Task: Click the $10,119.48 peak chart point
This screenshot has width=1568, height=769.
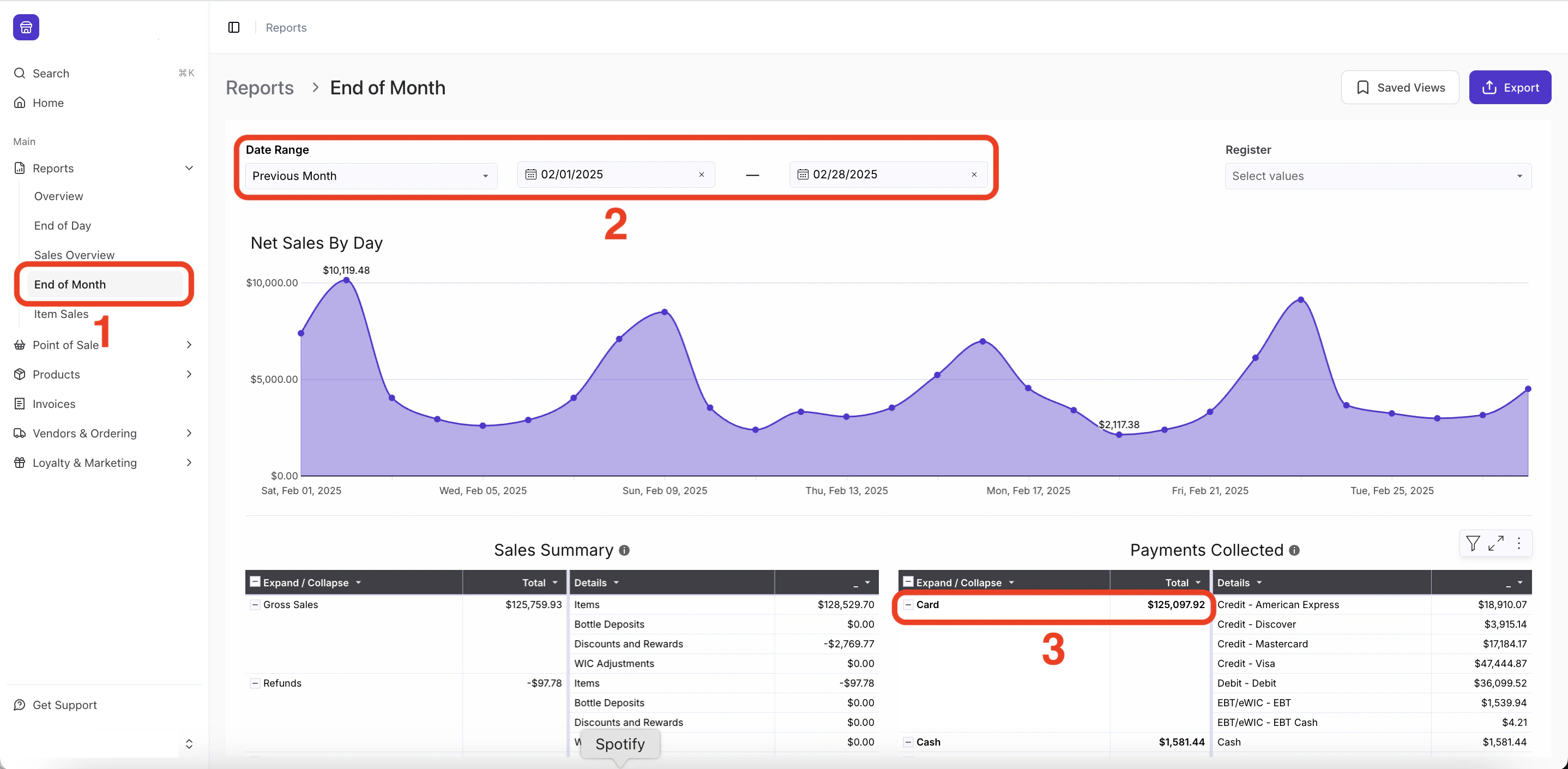Action: point(346,281)
